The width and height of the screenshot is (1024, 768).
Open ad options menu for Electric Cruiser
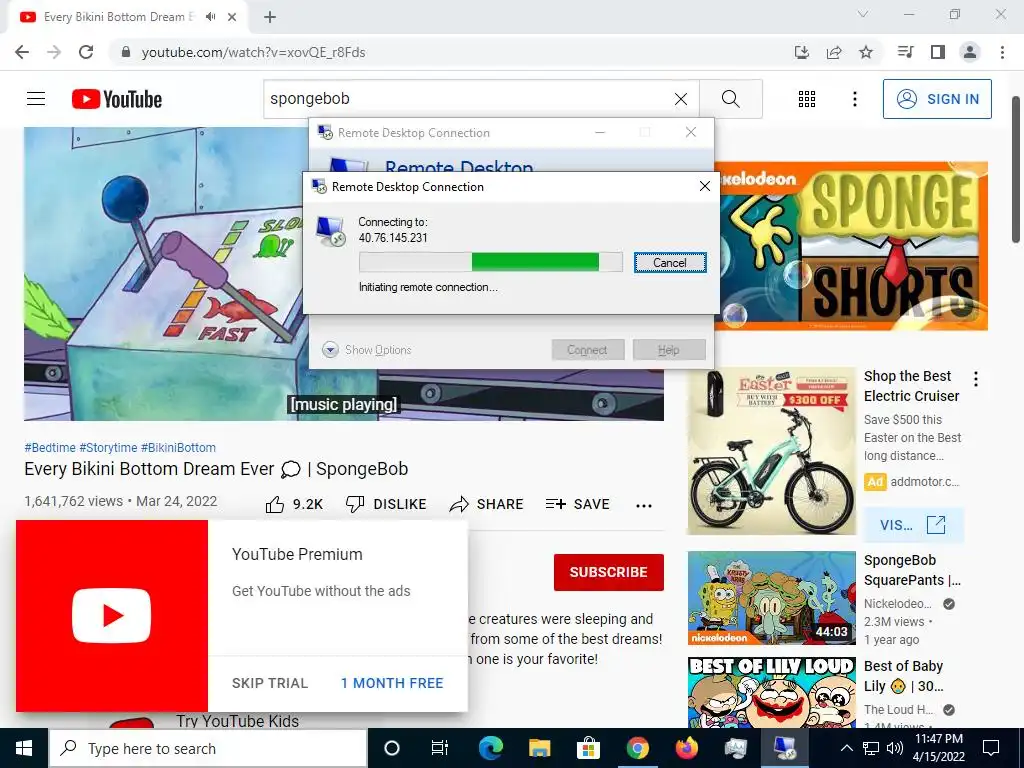tap(976, 379)
